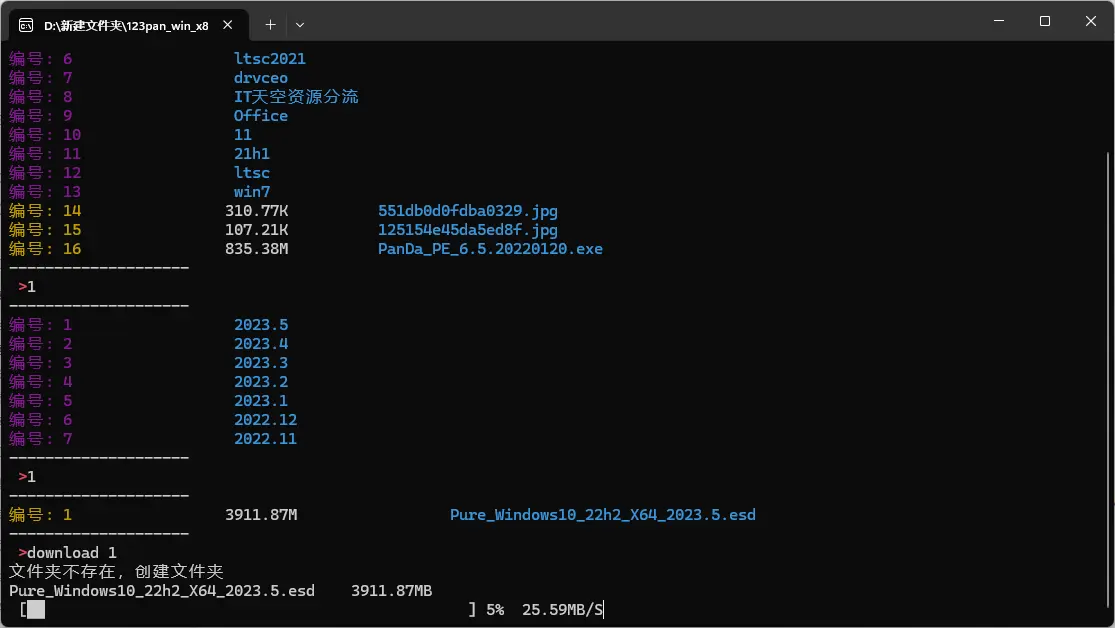Viewport: 1115px width, 628px height.
Task: Click the PanDa_PE_6.5.20220120.exe file name
Action: pyautogui.click(x=490, y=249)
